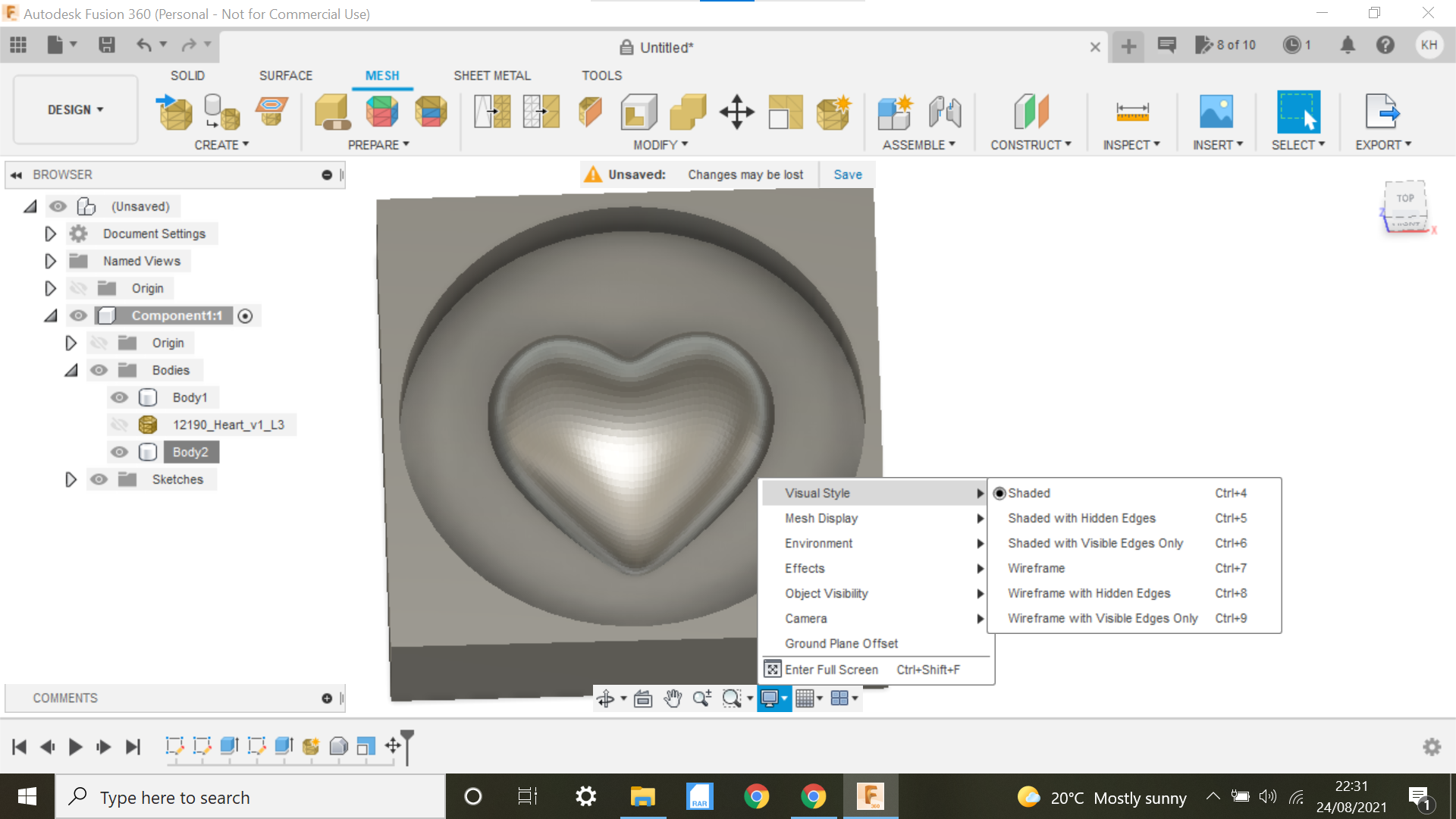The image size is (1456, 819).
Task: Click the notifications bell icon
Action: tap(1348, 45)
